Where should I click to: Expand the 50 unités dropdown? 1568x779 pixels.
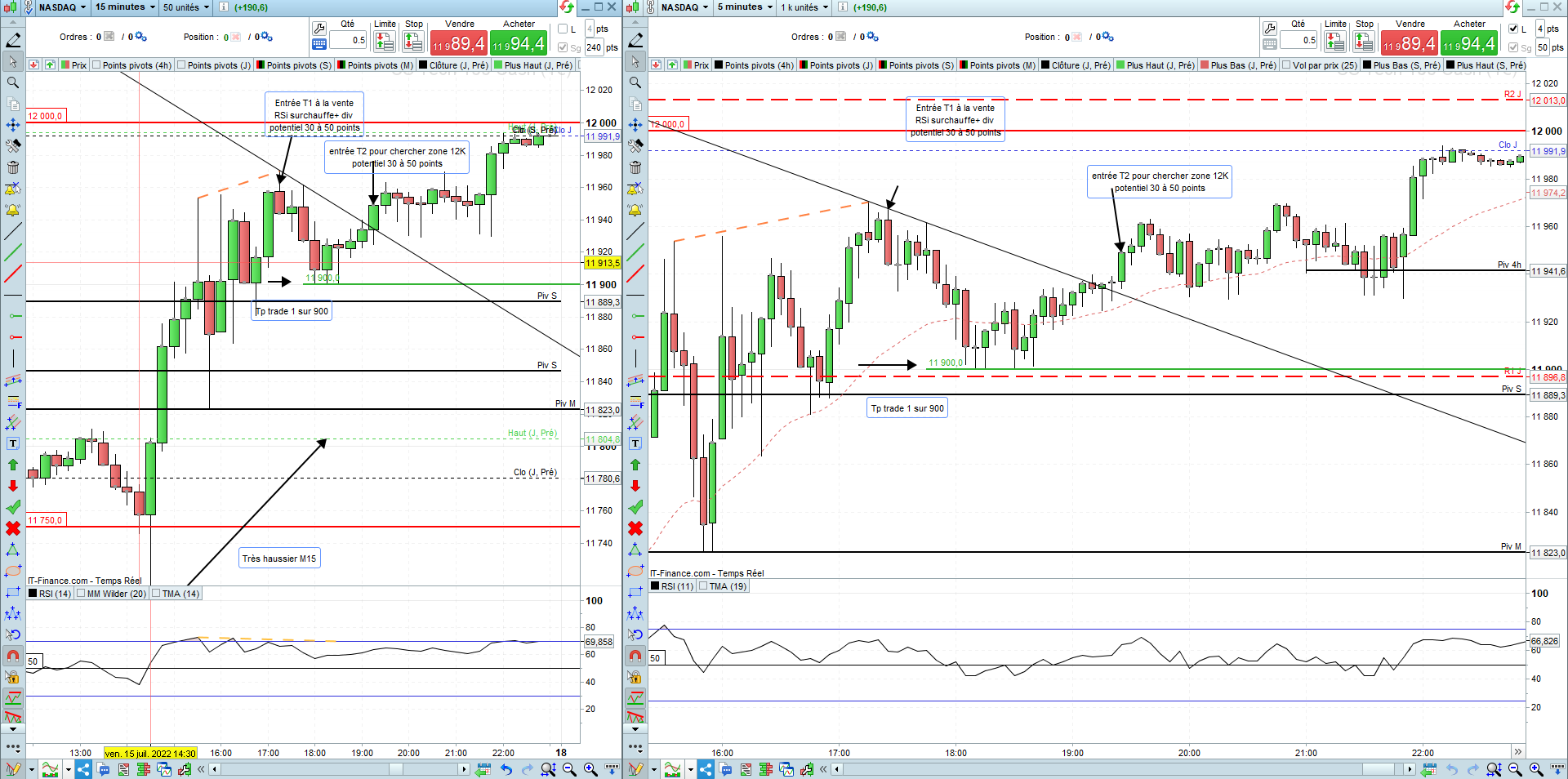(185, 7)
